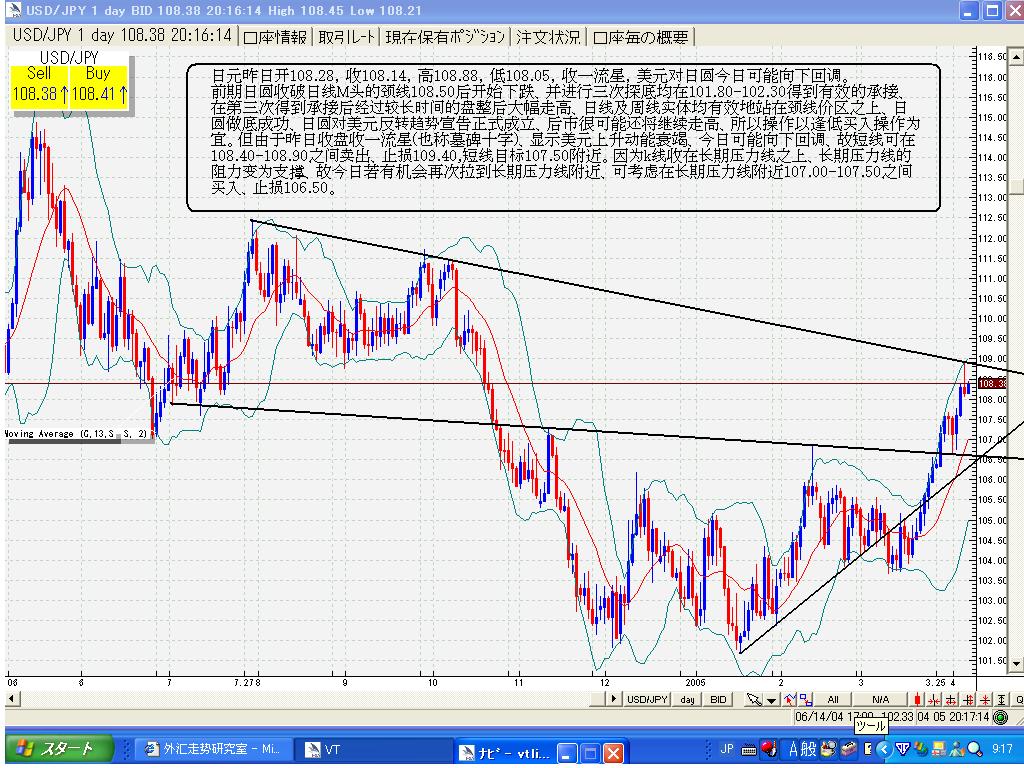Image resolution: width=1024 pixels, height=768 pixels.
Task: Click the vertical compress chart icon
Action: [967, 699]
